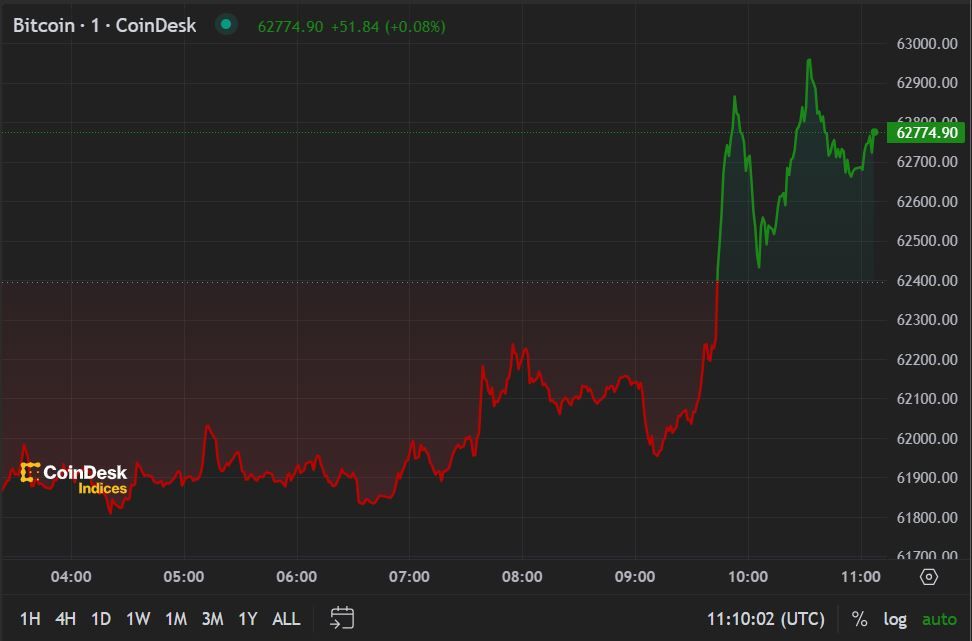Click the Bitcoin · 1 · CoinDesk symbol title
The width and height of the screenshot is (972, 641).
click(x=104, y=25)
